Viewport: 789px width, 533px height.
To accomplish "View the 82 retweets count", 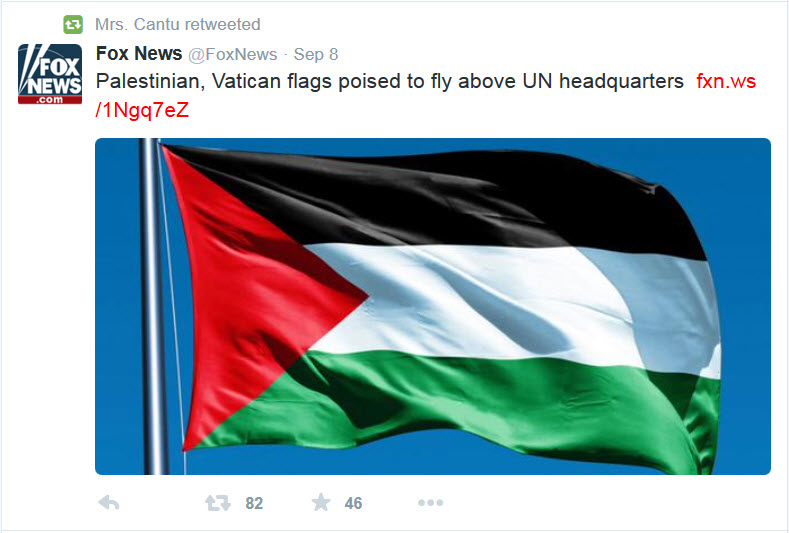I will pyautogui.click(x=254, y=503).
